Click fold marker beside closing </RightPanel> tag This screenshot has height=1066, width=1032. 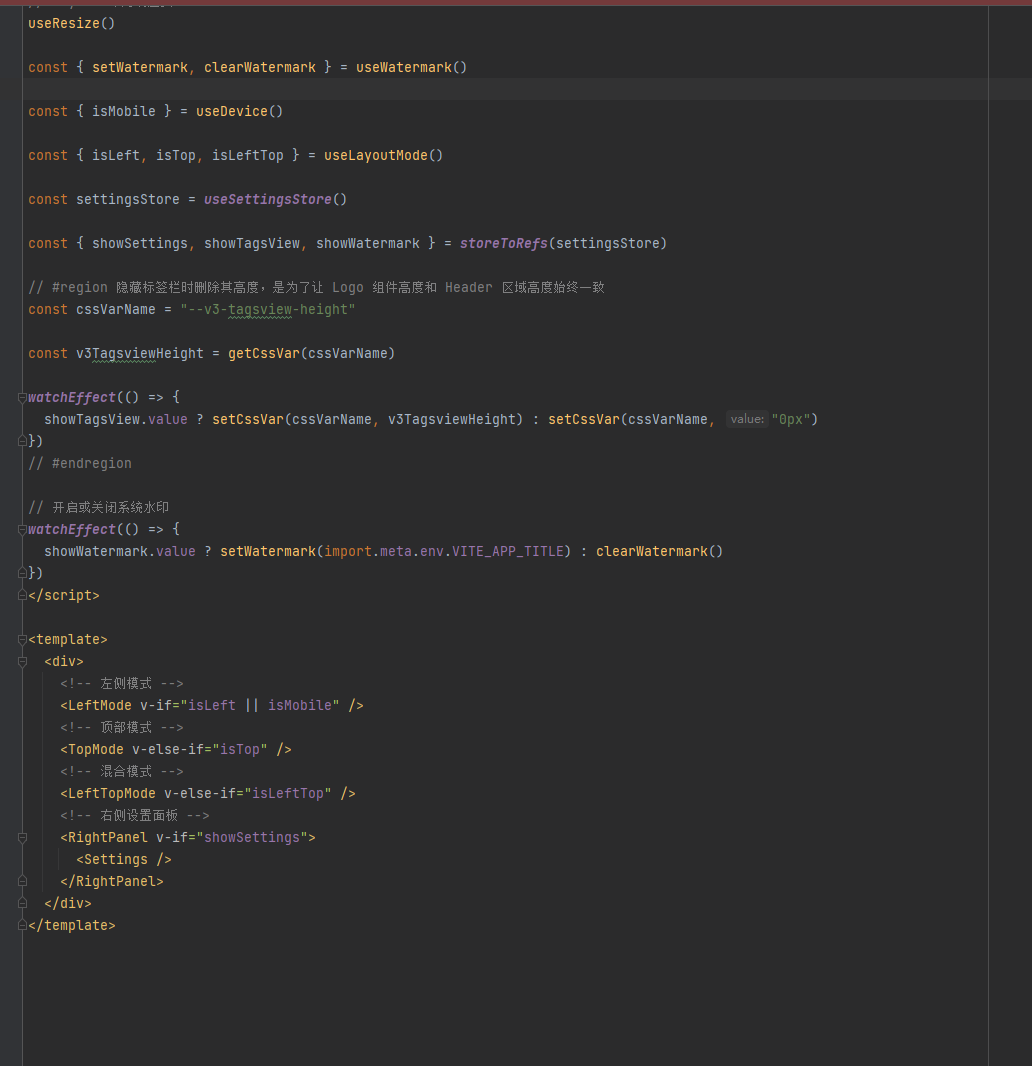(x=22, y=882)
